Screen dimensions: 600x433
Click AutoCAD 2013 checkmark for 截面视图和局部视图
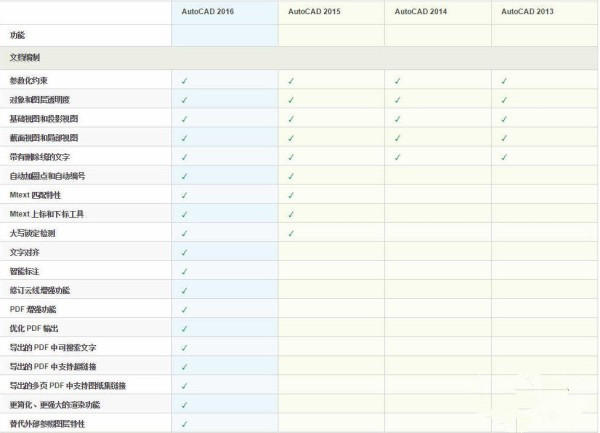click(x=505, y=138)
